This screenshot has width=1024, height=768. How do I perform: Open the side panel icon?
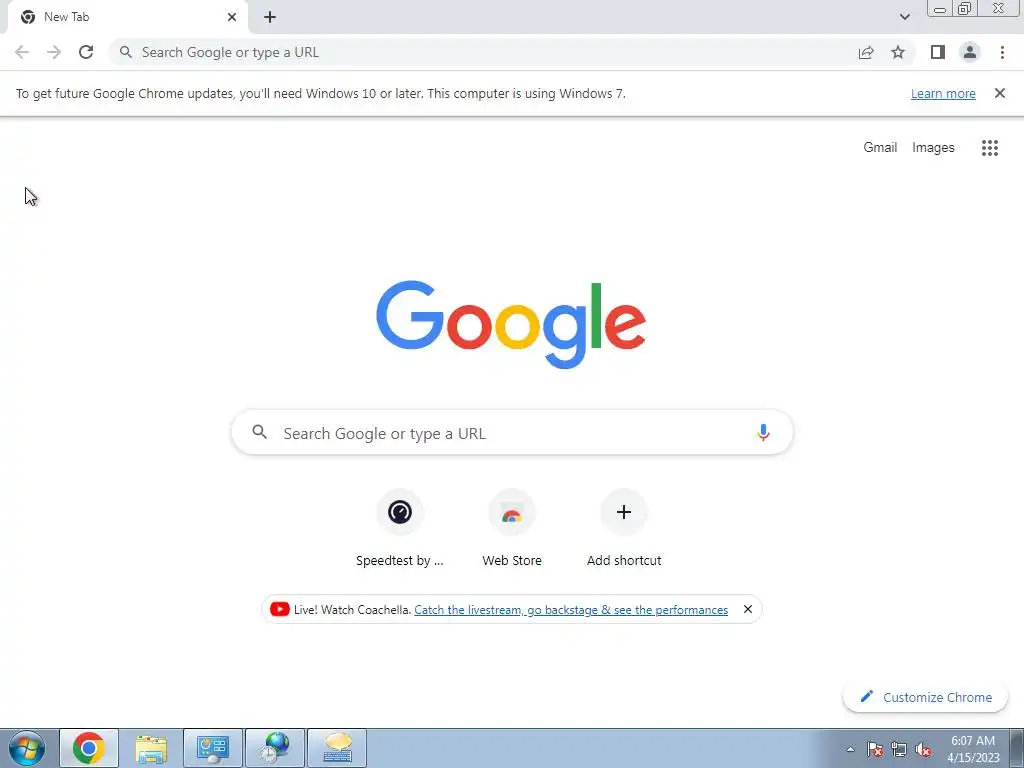pyautogui.click(x=938, y=52)
